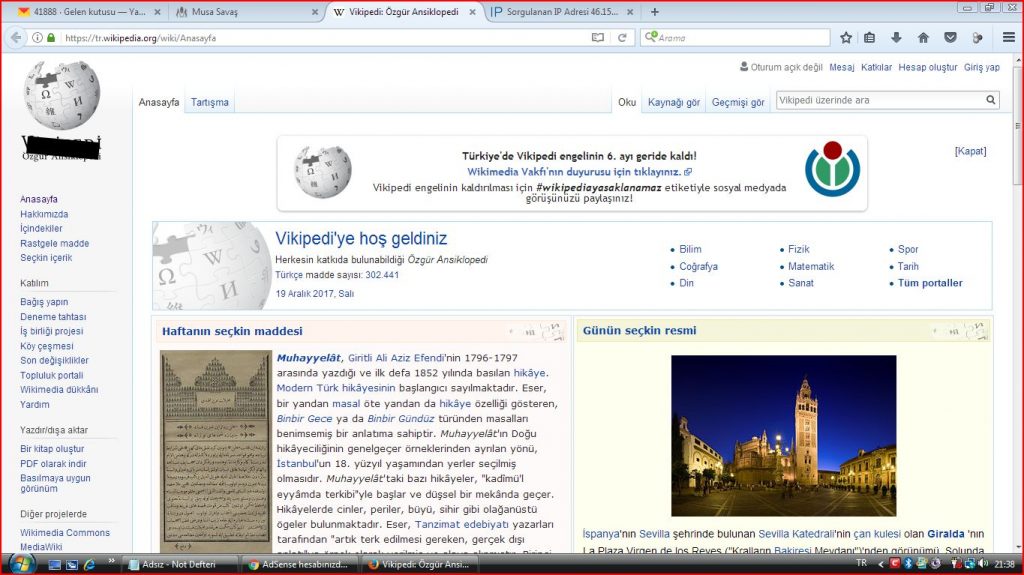Open AdSense hesabınız taskbar item

point(300,564)
